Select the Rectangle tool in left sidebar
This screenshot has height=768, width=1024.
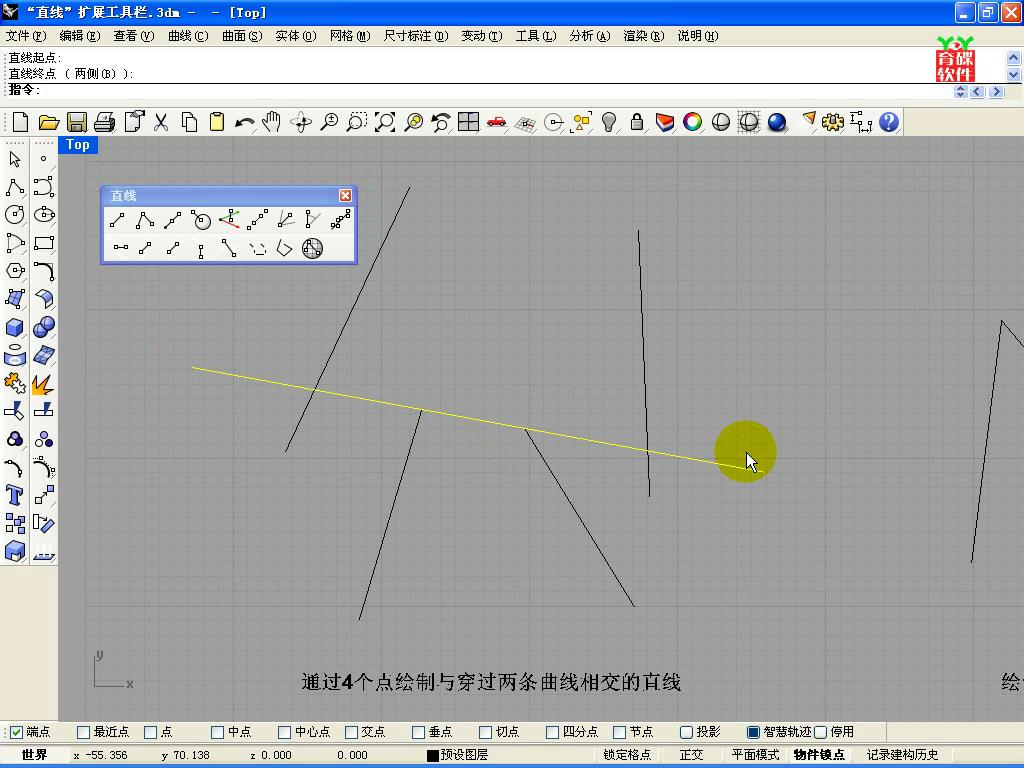pos(44,243)
